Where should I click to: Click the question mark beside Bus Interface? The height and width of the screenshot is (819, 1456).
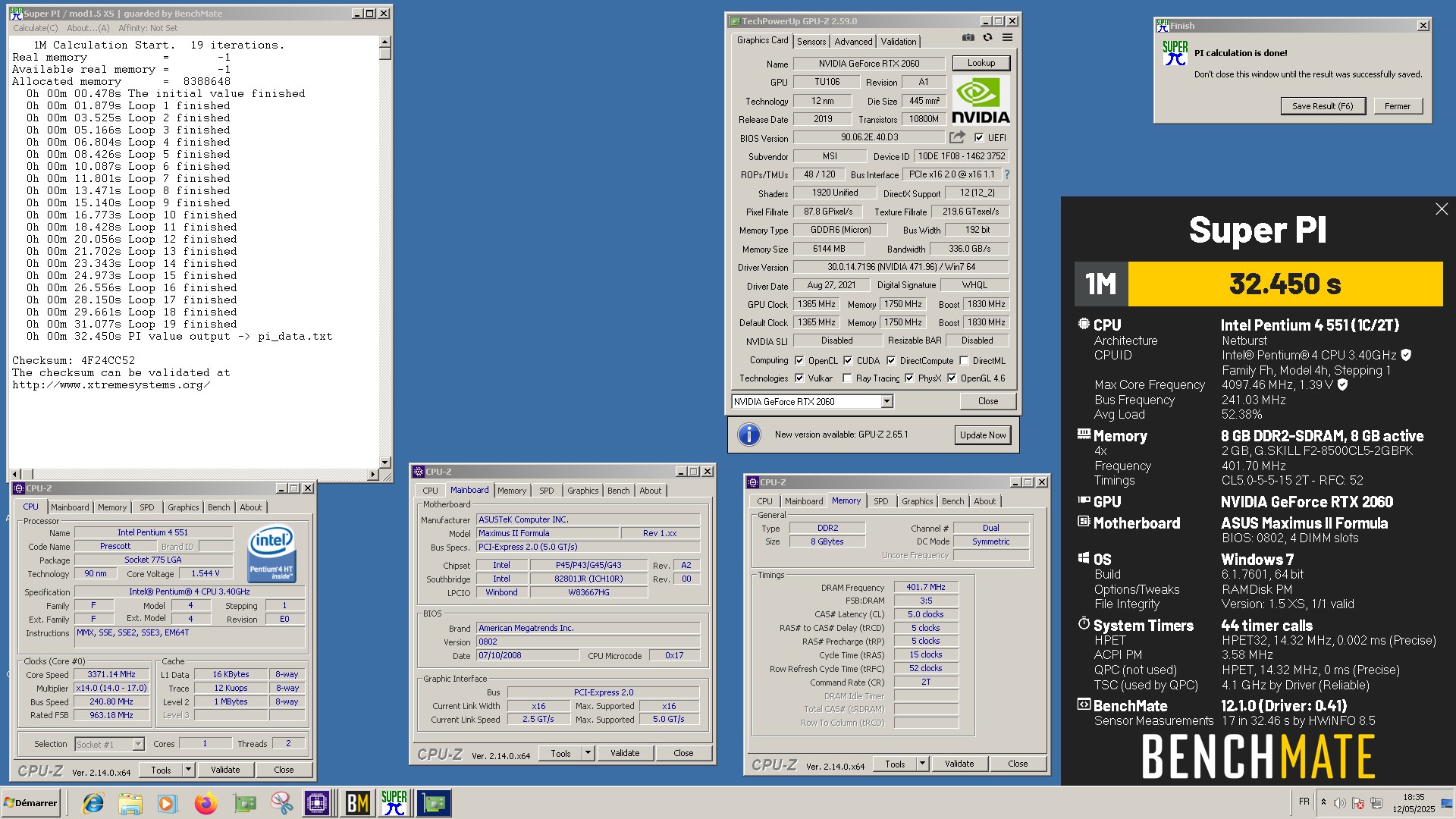pos(1007,174)
